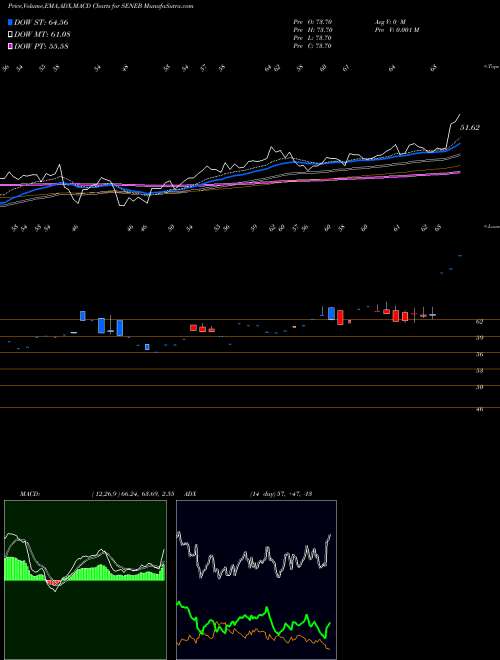Click the 59 price axis label
Viewport: 500px width, 660px height.
click(479, 338)
